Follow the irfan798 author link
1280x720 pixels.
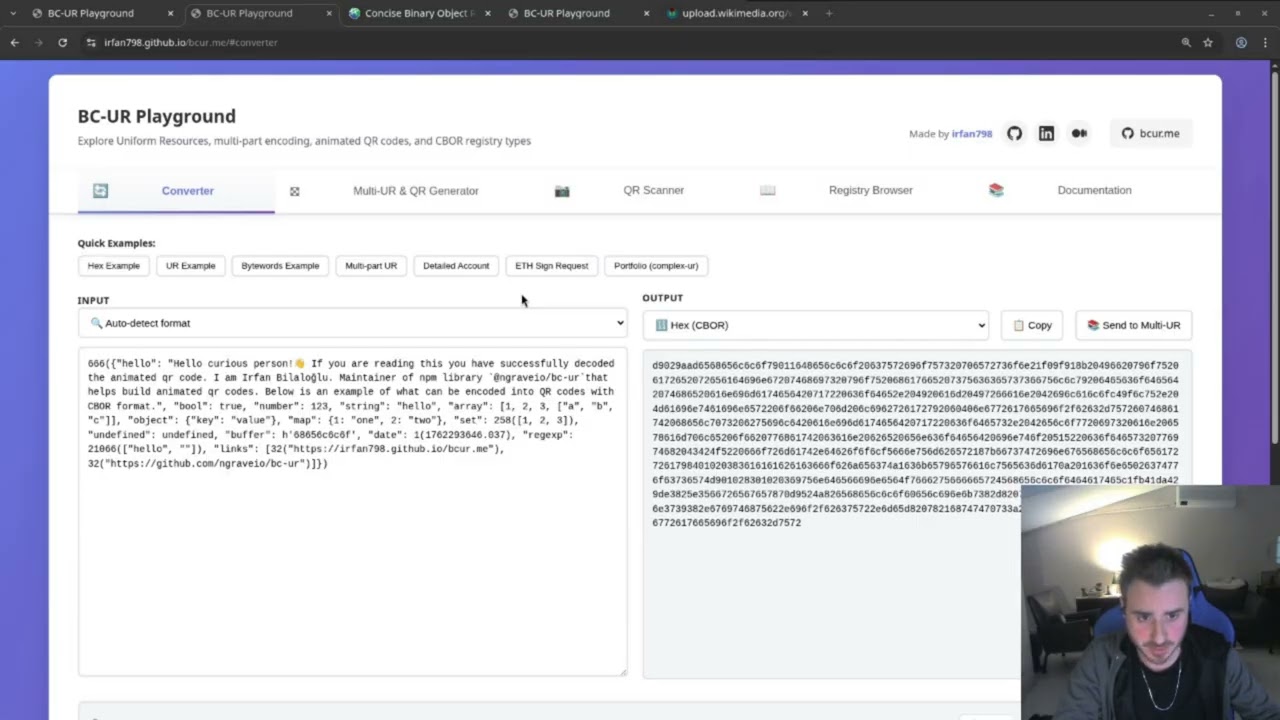point(972,134)
